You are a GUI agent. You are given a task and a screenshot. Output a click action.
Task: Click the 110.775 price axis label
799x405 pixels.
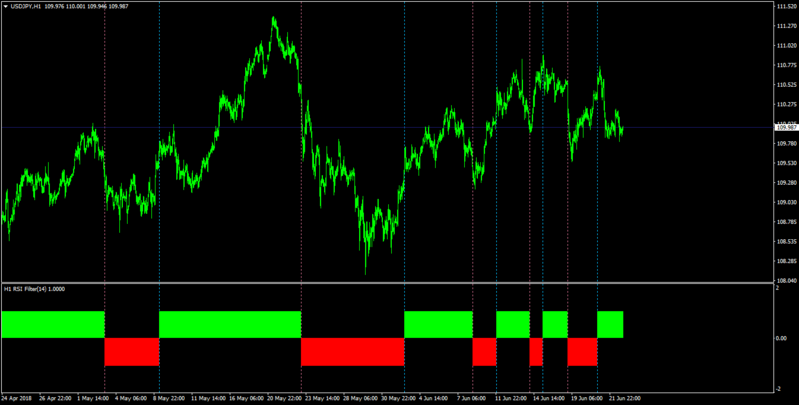click(786, 65)
